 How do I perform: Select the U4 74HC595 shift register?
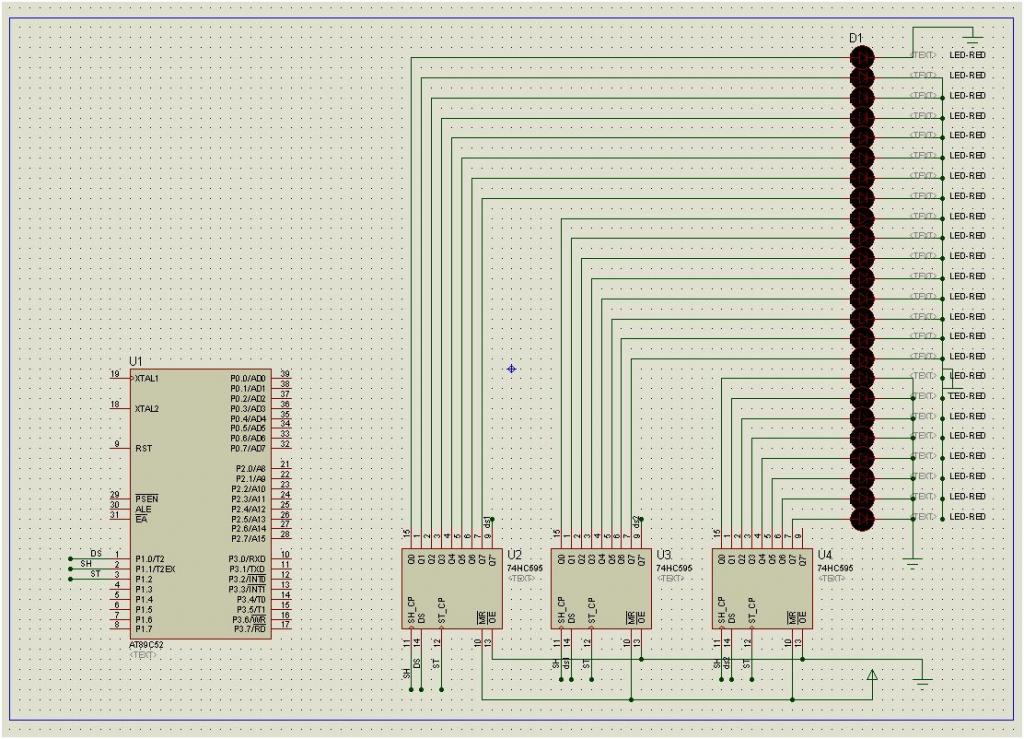click(762, 588)
